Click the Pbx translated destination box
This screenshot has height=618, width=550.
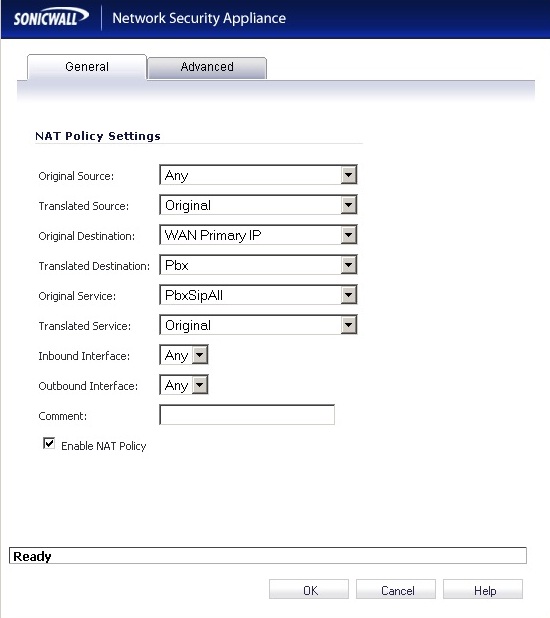tap(258, 265)
